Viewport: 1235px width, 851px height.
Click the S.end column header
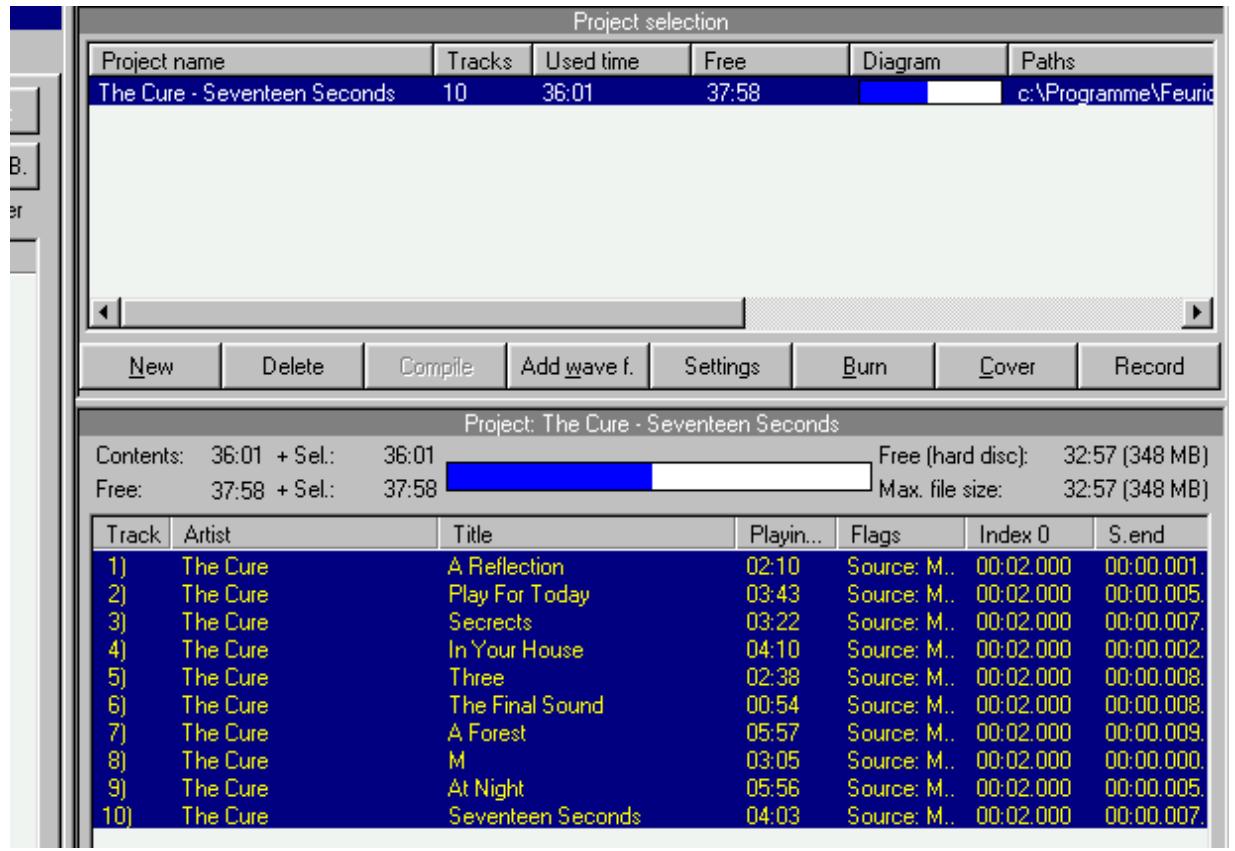click(x=1151, y=536)
